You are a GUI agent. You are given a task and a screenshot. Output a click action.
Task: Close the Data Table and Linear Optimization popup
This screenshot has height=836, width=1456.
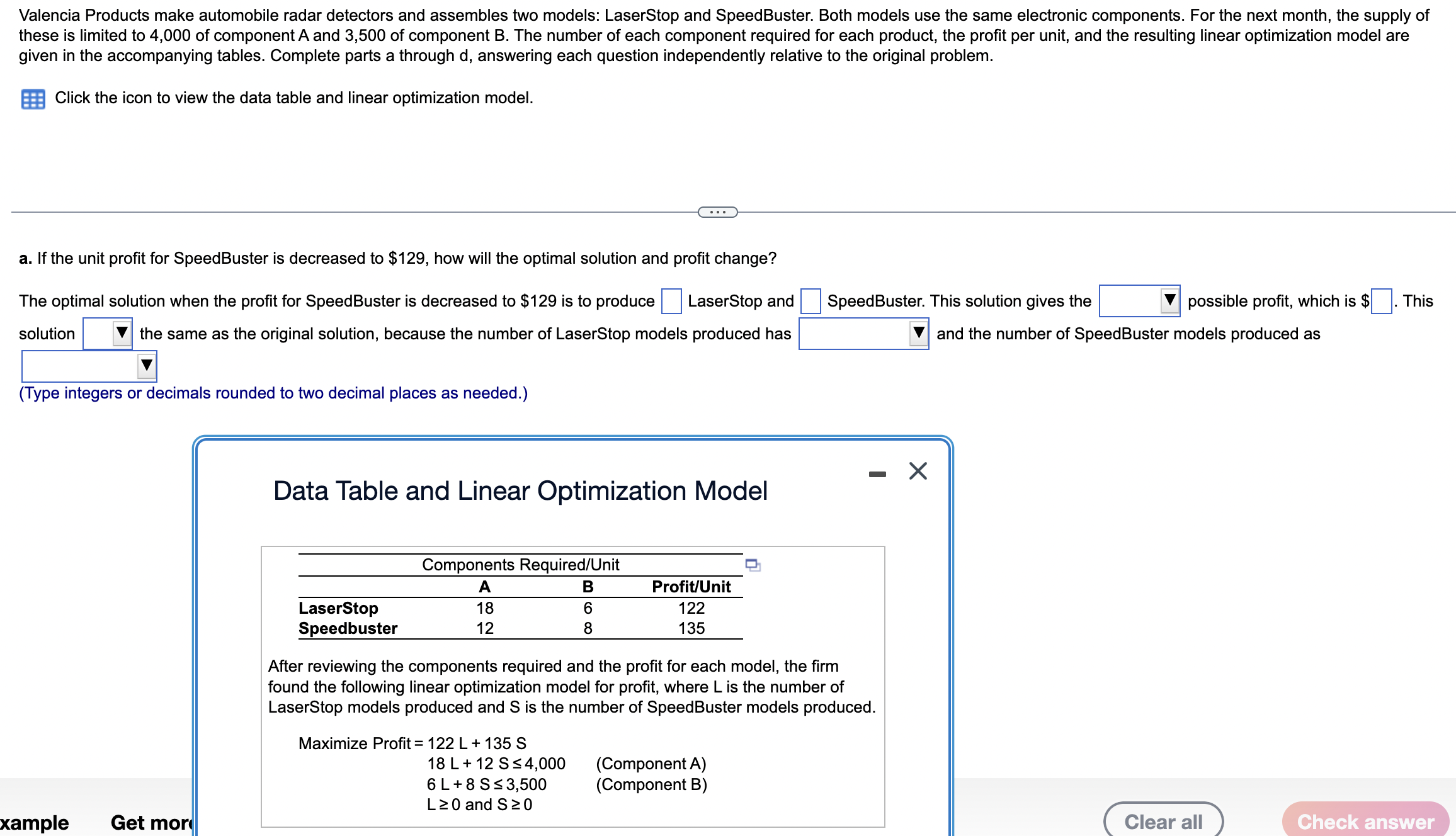click(x=918, y=471)
